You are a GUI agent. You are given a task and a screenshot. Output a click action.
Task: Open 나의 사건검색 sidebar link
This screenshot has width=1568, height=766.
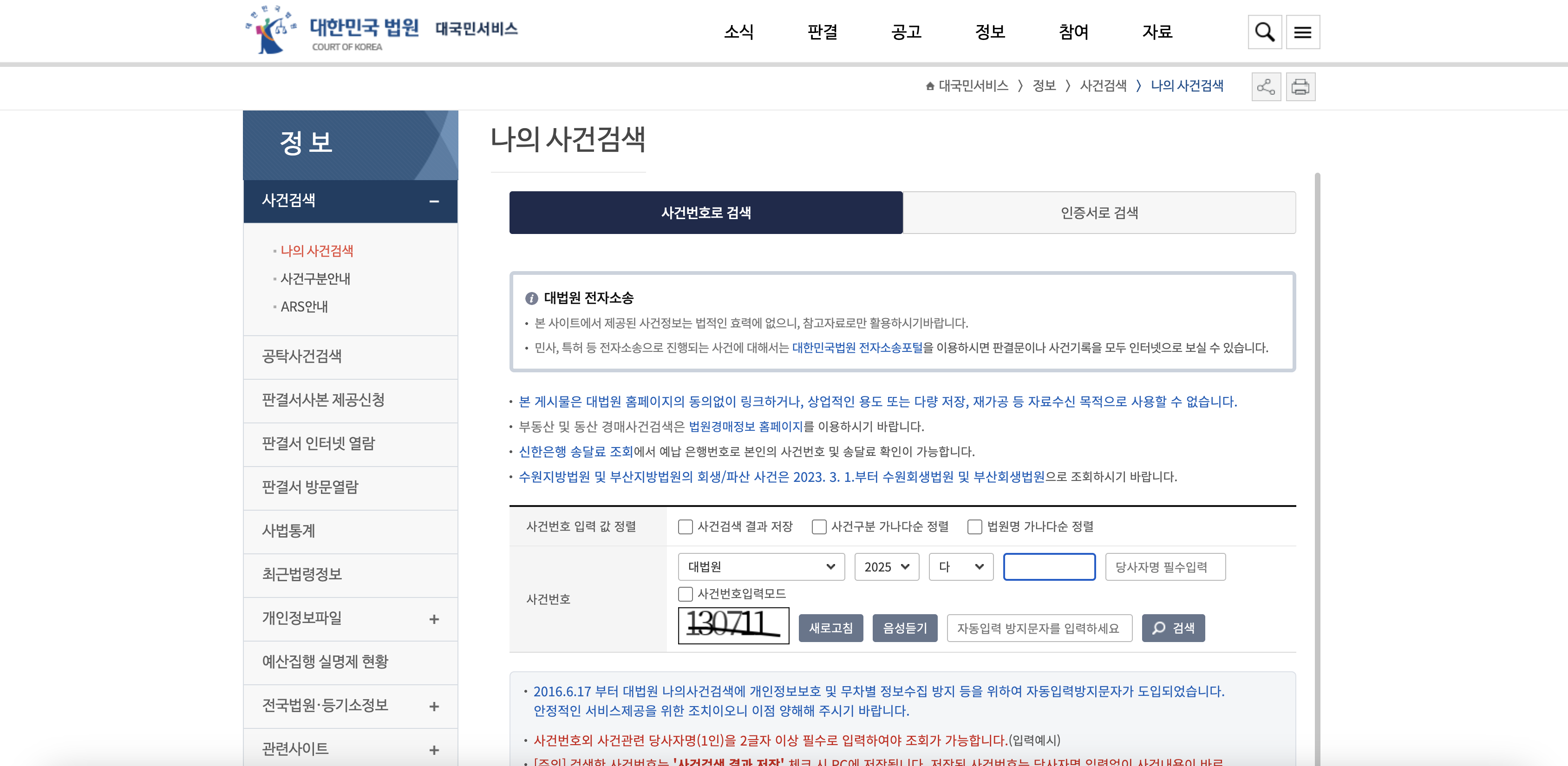coord(316,251)
